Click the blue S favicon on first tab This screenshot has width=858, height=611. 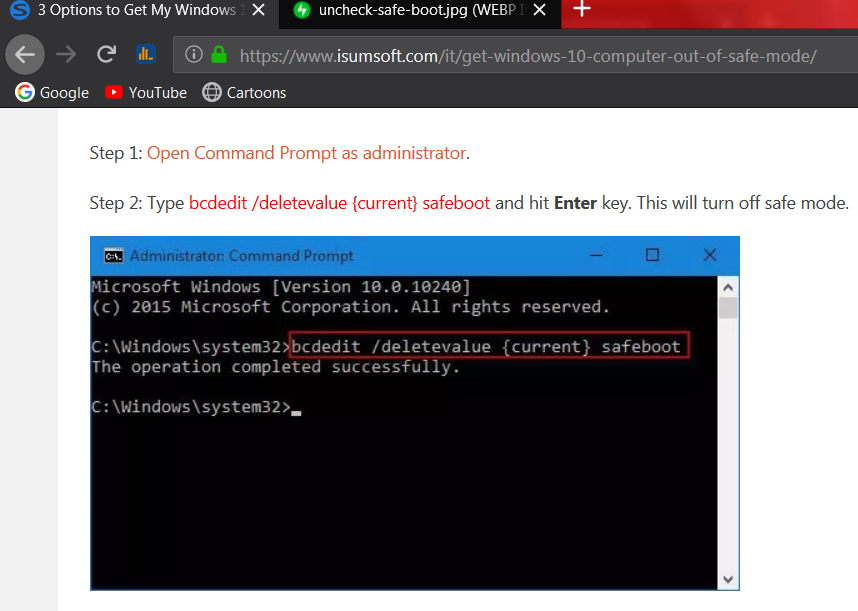click(20, 10)
